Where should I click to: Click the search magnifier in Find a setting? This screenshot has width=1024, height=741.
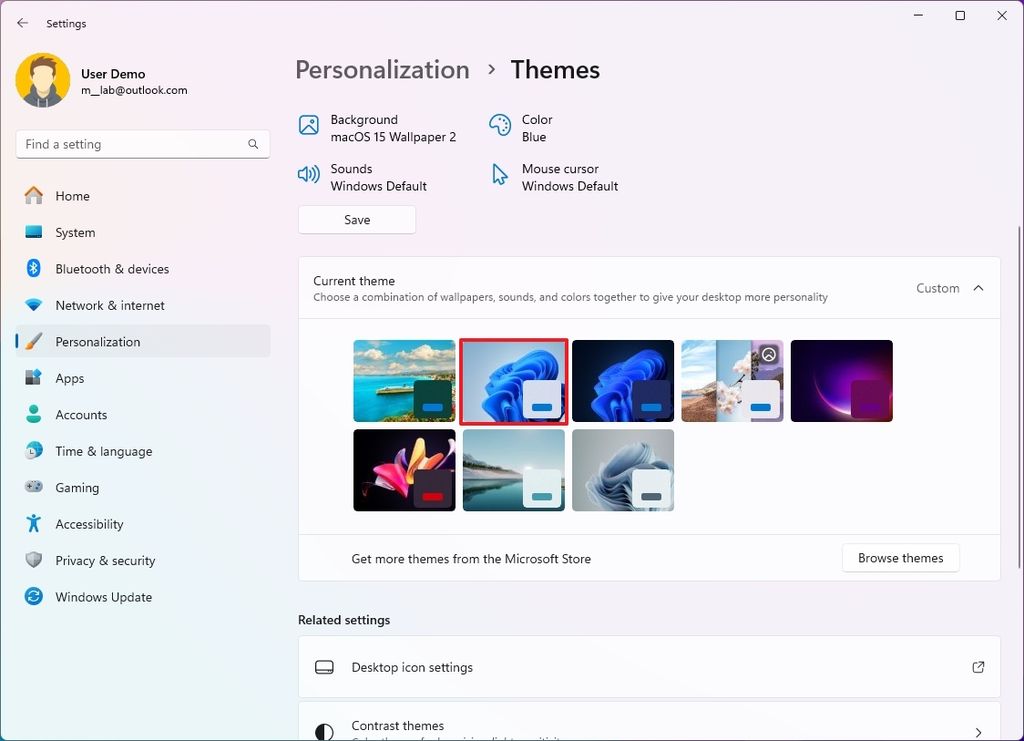pos(253,144)
